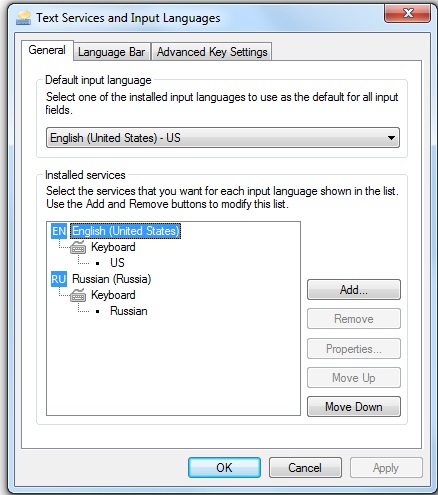This screenshot has height=495, width=438.
Task: Select the Russian keyboard layout entry
Action: pos(129,311)
